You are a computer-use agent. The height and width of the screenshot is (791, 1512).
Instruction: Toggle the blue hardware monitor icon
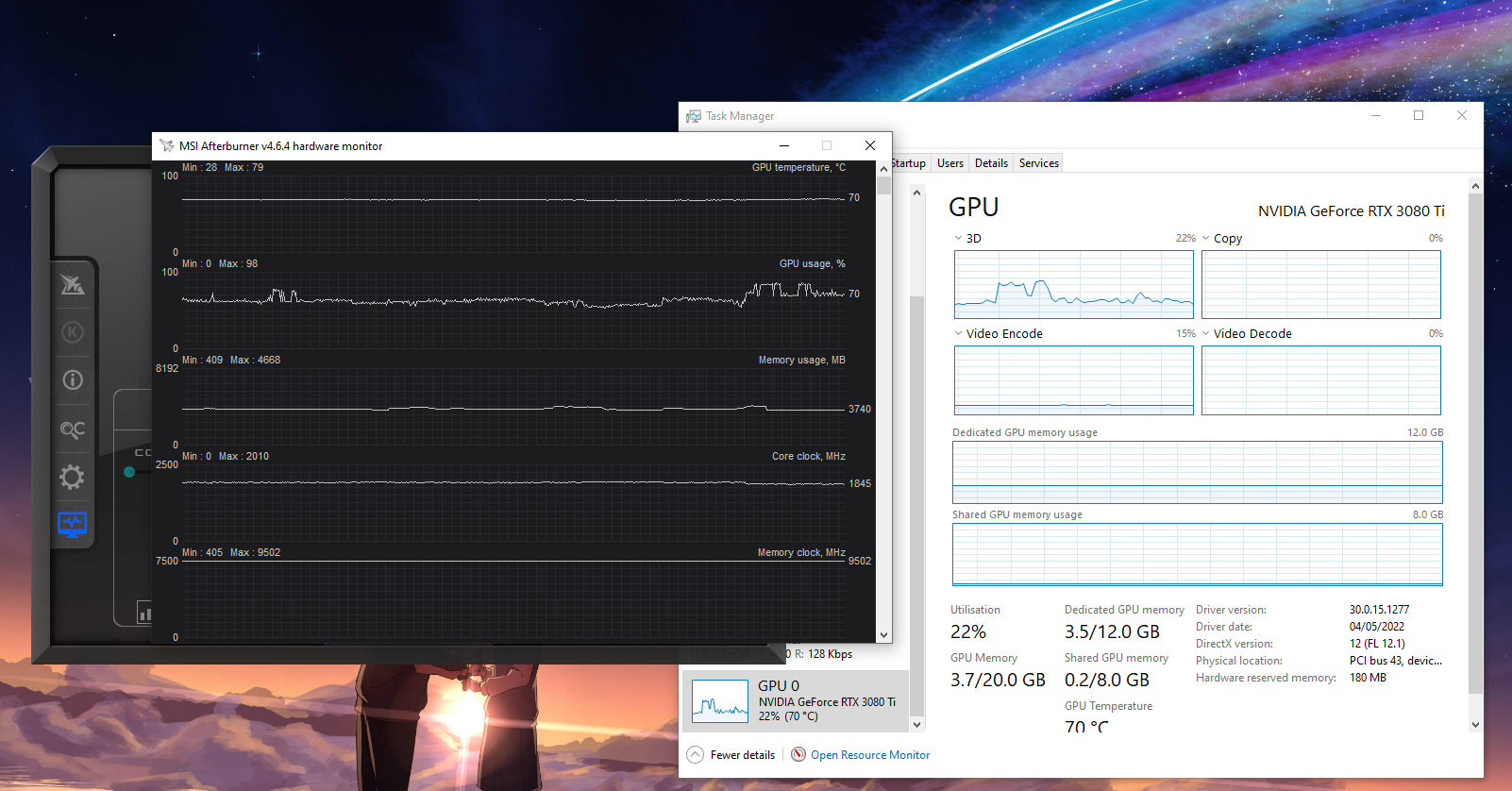(x=73, y=525)
